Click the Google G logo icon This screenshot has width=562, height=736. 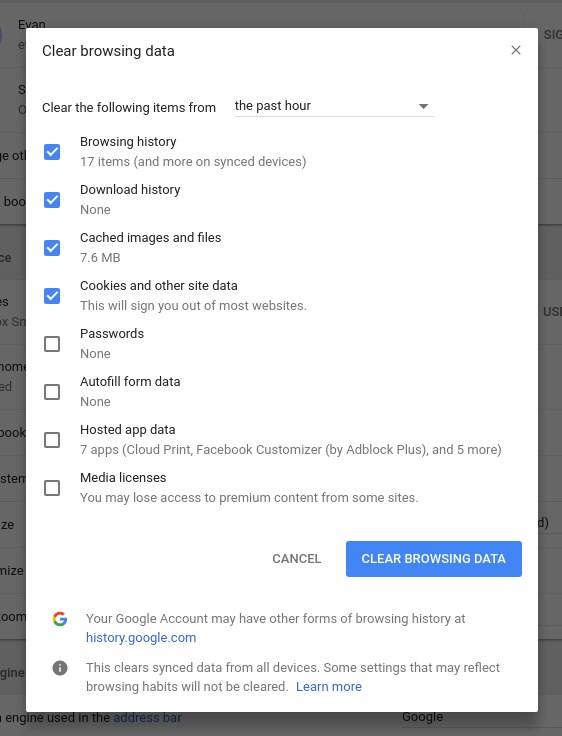pyautogui.click(x=60, y=619)
